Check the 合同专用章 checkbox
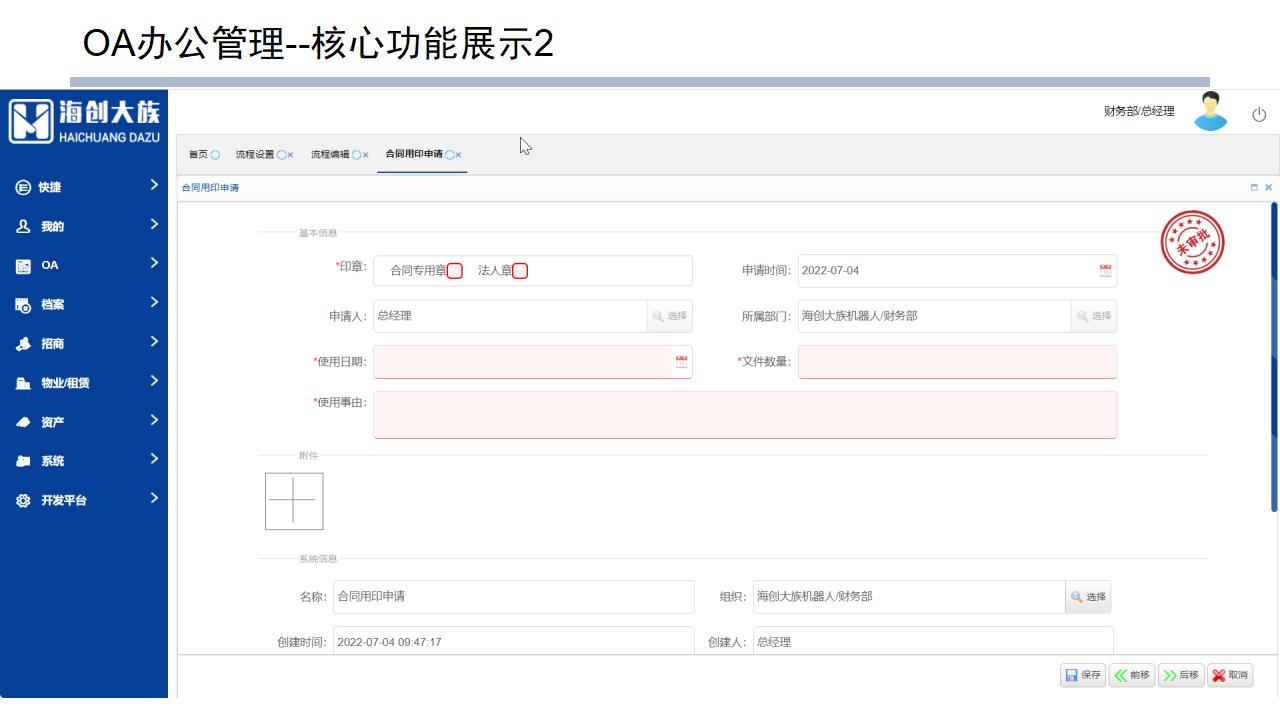Viewport: 1280px width, 720px height. pyautogui.click(x=455, y=271)
